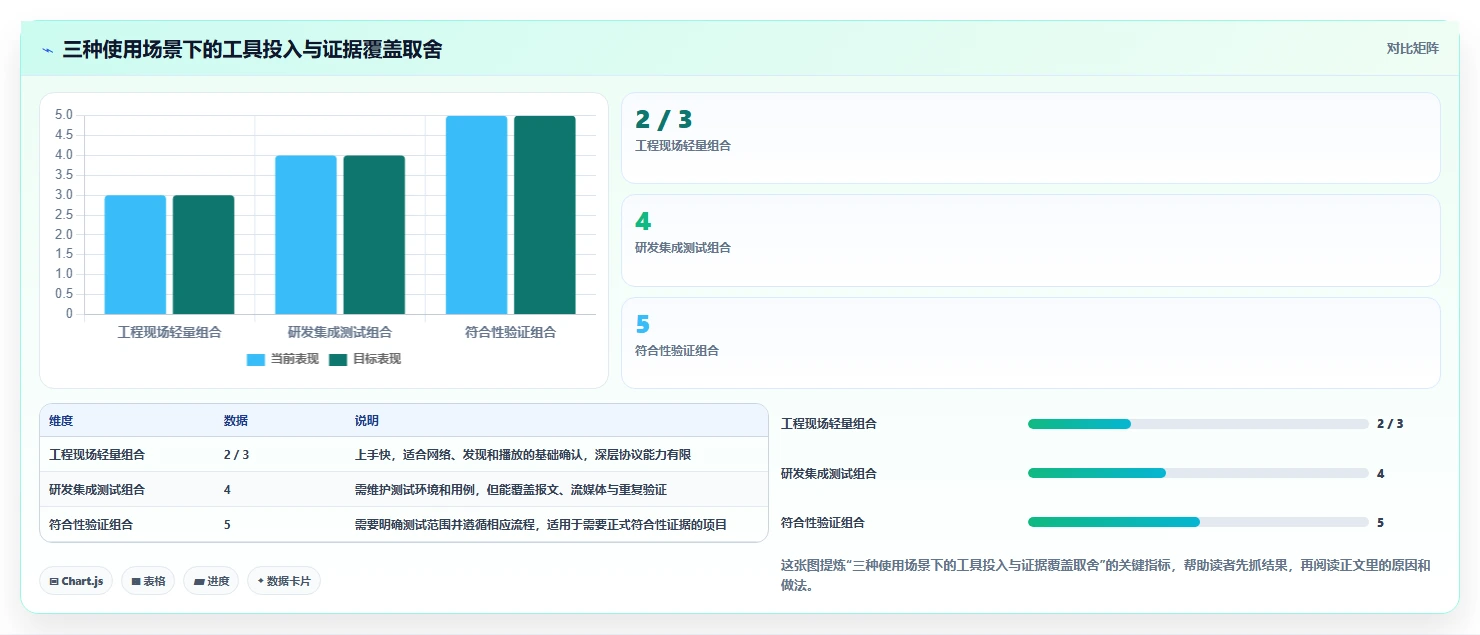Click the '2 / 3' value in the table
1480x635 pixels.
[x=236, y=455]
